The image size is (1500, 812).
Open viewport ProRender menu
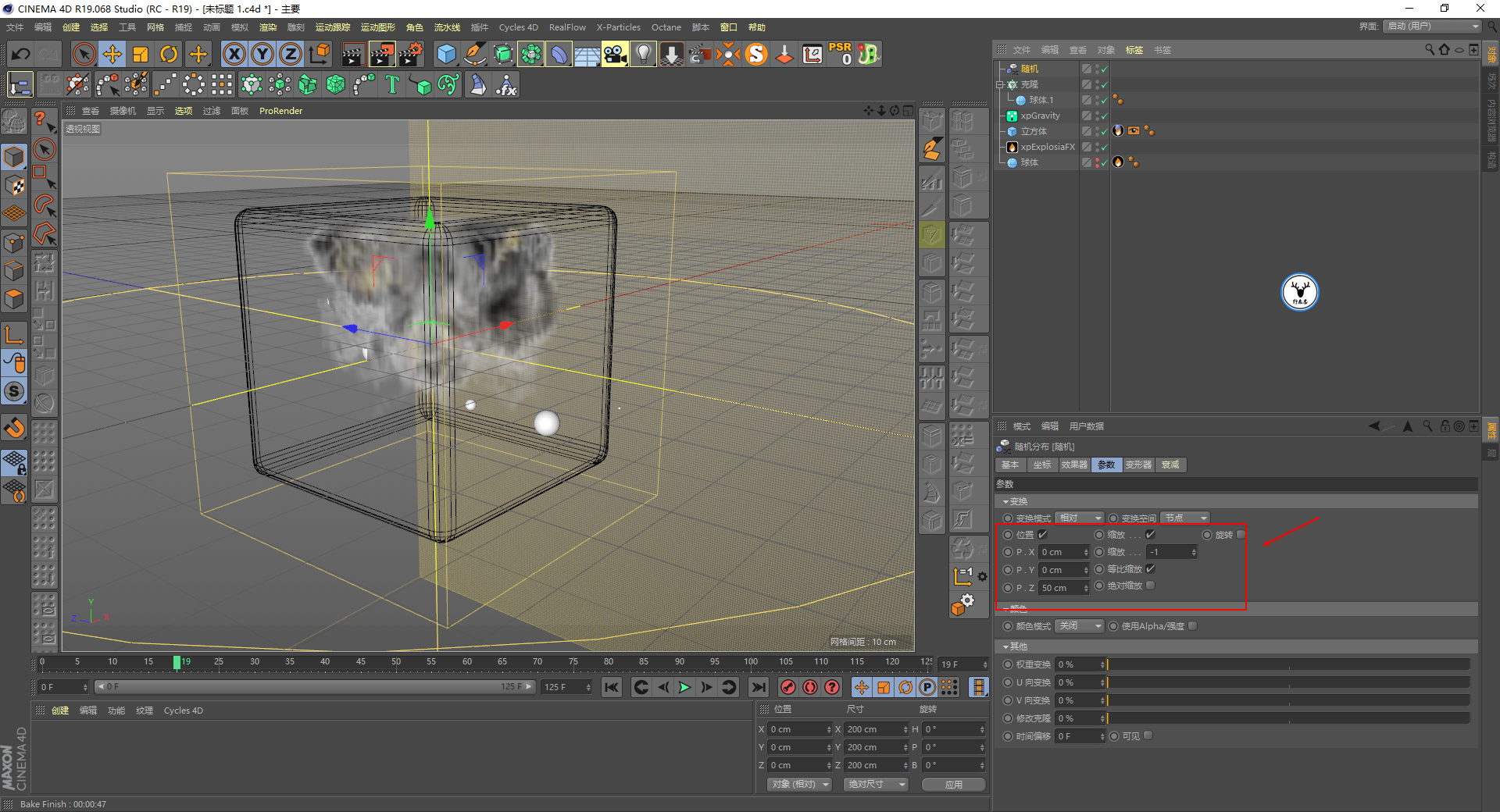tap(280, 111)
